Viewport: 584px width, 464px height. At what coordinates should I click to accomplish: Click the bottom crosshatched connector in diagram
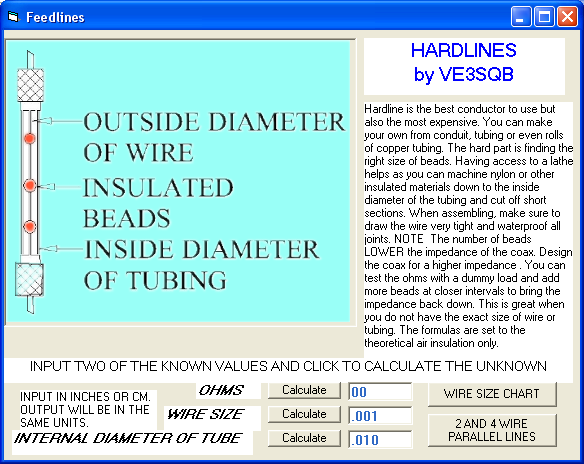[x=29, y=279]
